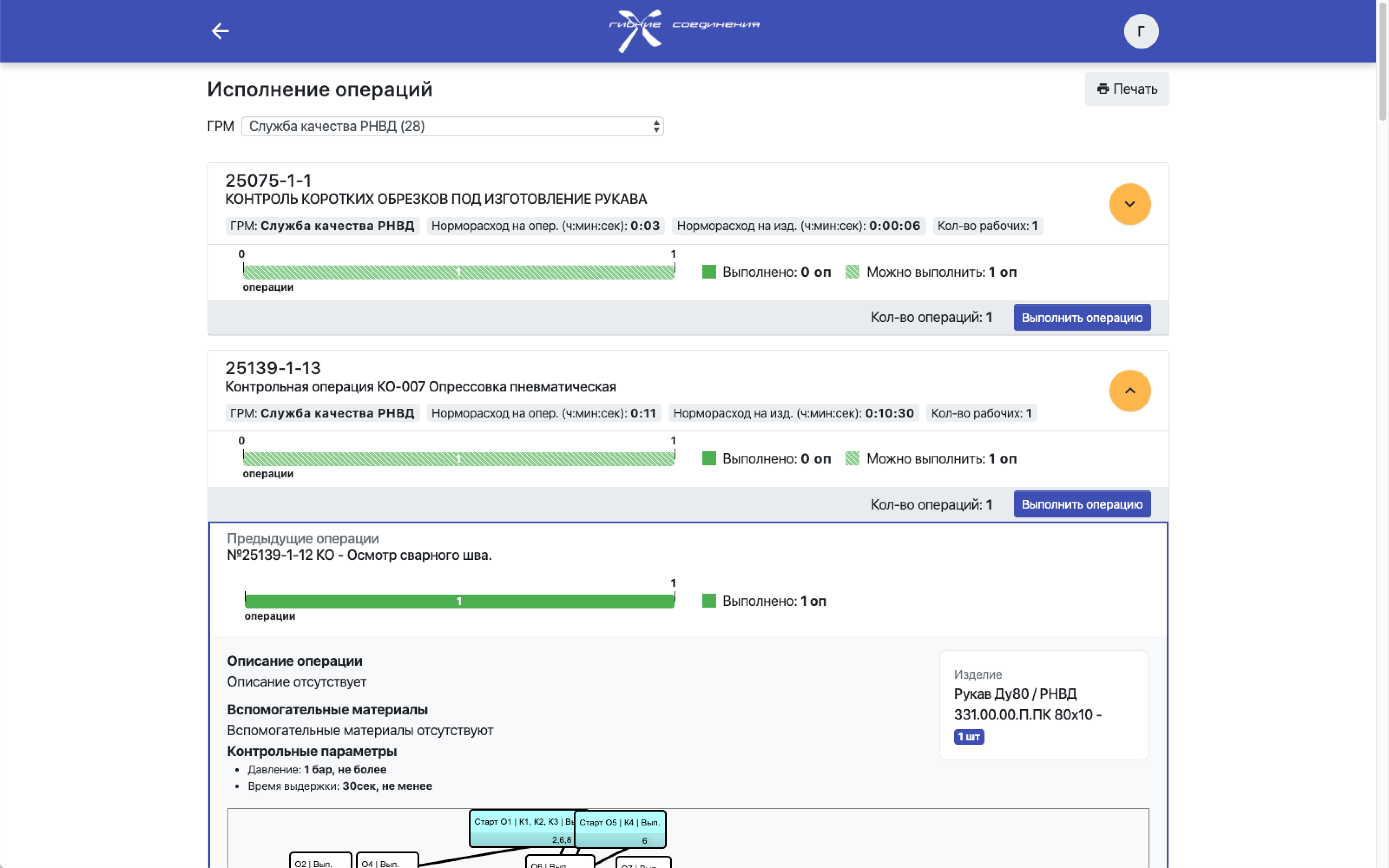Click 'Выполнить операцию' for operation 25075-1-1
The image size is (1389, 868).
point(1081,318)
